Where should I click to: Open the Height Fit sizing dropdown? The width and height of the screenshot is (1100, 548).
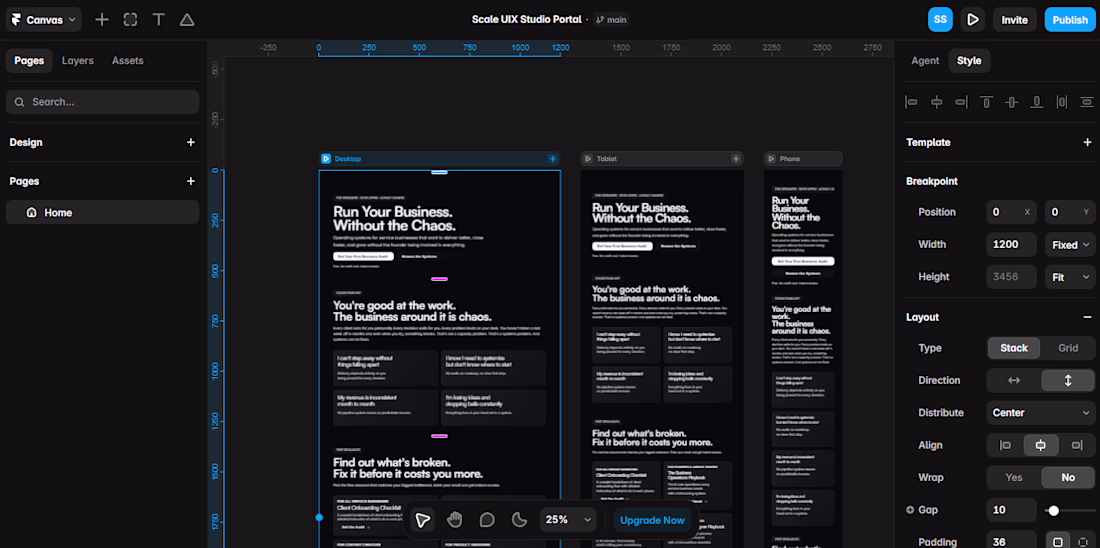(1070, 277)
